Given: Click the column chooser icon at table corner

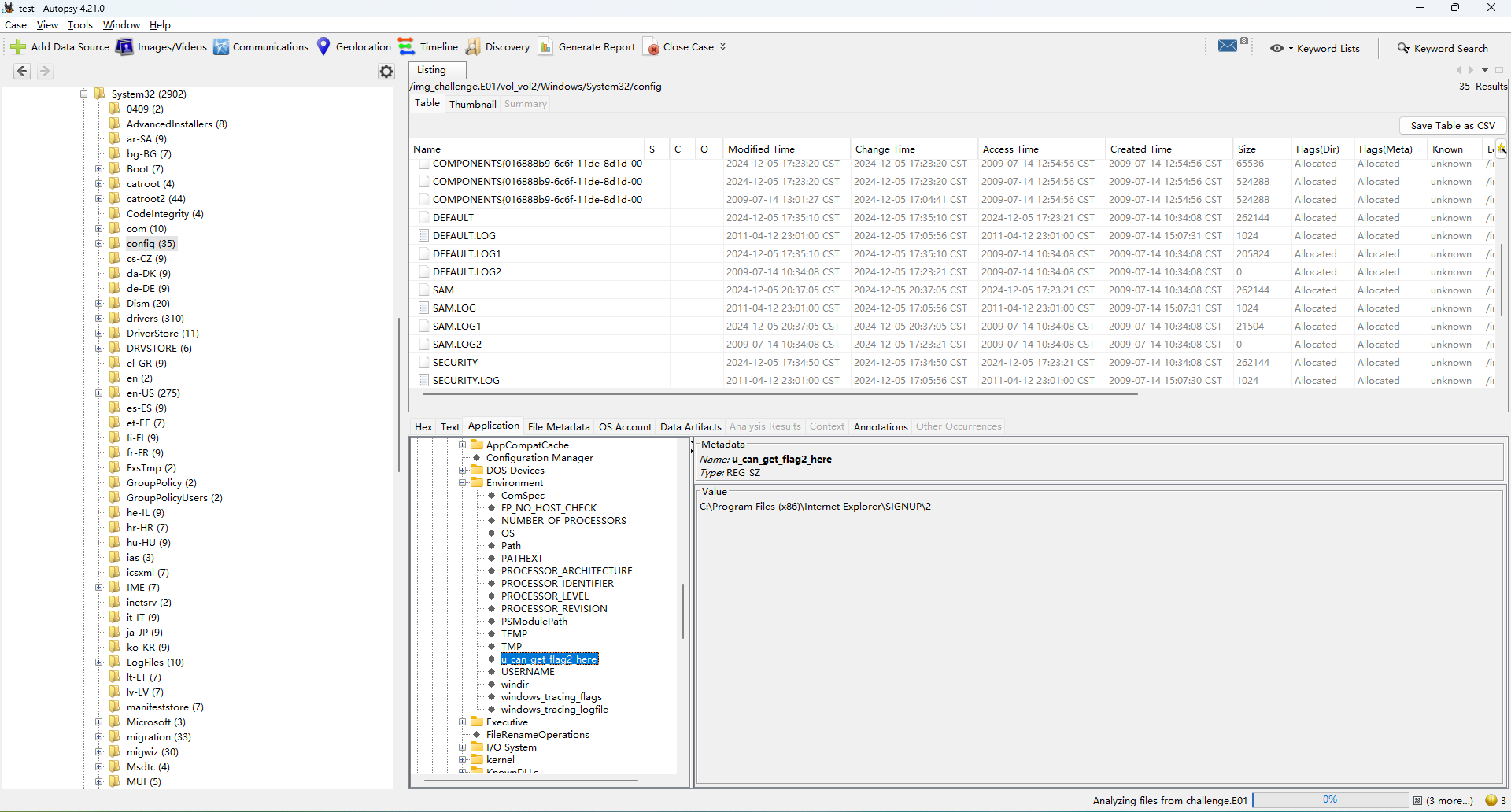Looking at the screenshot, I should [1502, 149].
